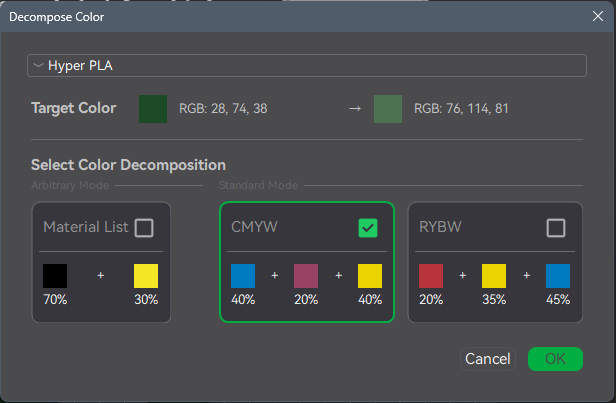Viewport: 616px width, 403px height.
Task: Select the black 70% material swatch
Action: (55, 276)
